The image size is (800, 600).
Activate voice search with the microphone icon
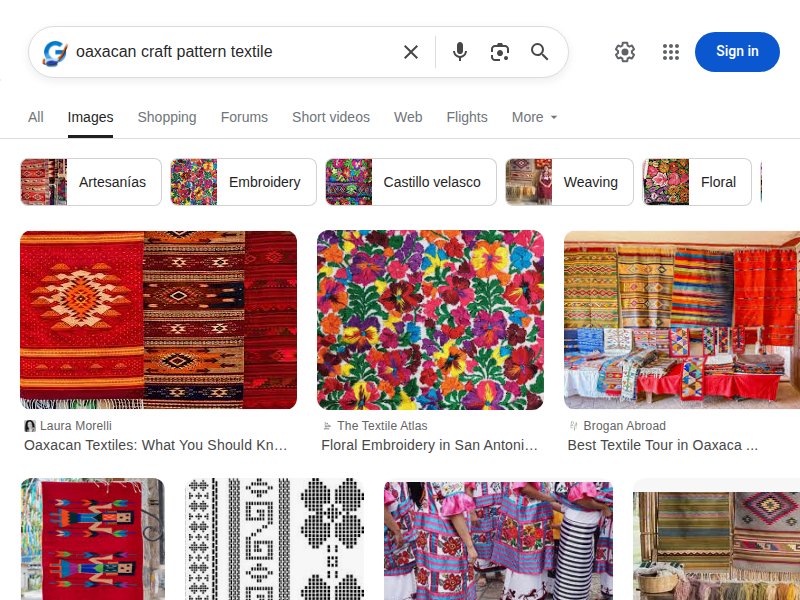click(x=460, y=51)
